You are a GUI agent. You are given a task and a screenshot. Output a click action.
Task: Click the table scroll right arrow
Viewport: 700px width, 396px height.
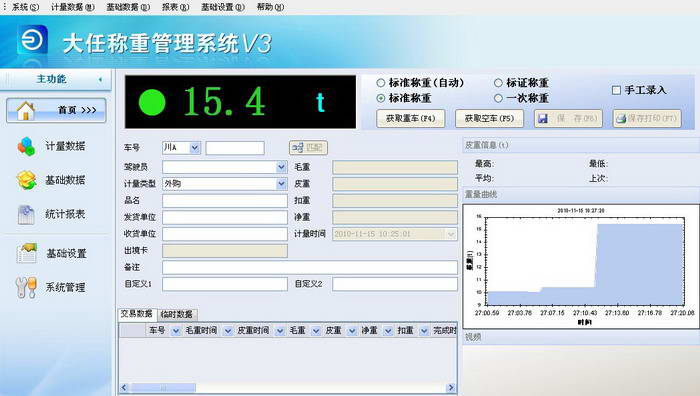pyautogui.click(x=451, y=388)
